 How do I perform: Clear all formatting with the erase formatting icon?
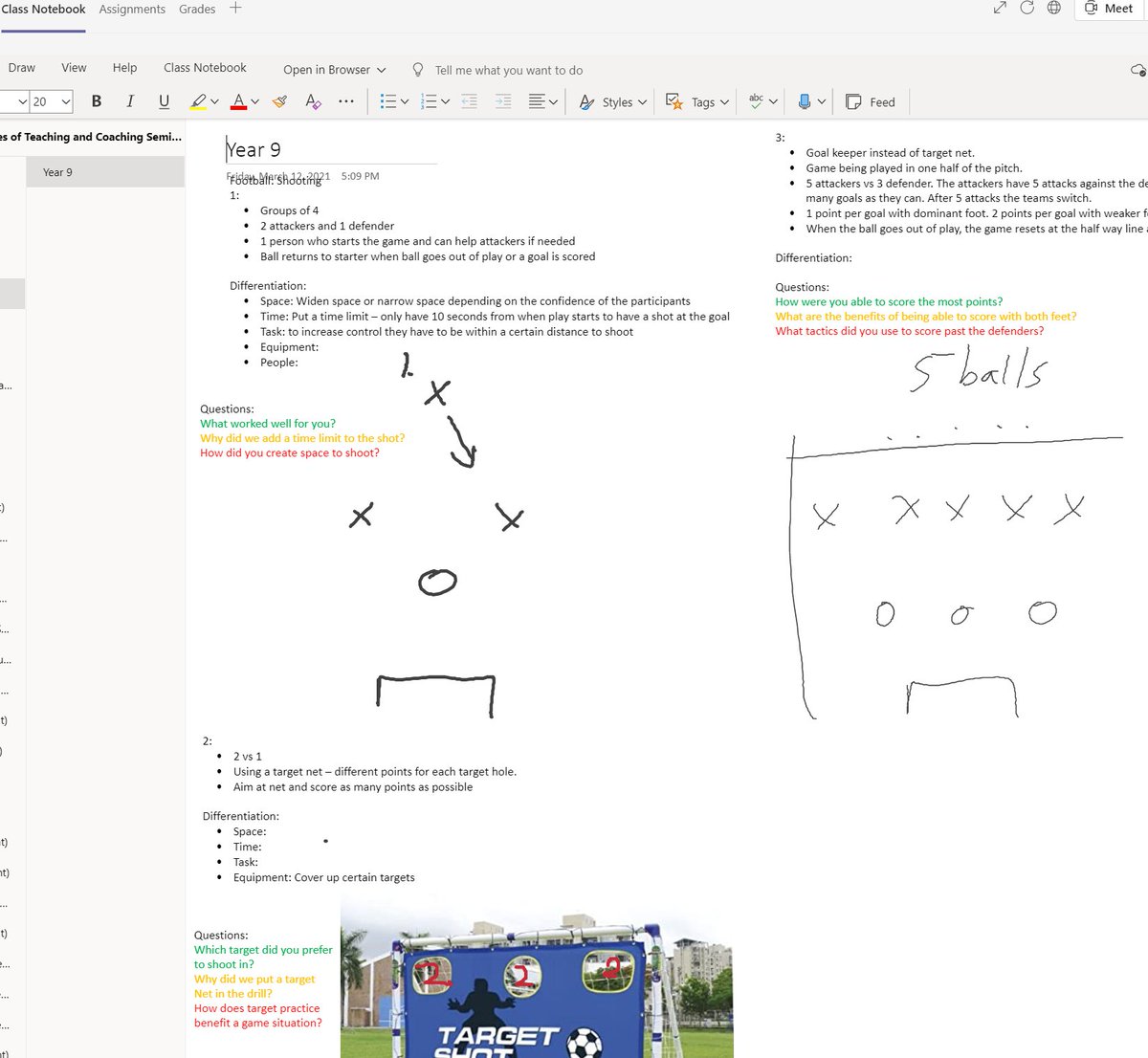click(x=313, y=100)
